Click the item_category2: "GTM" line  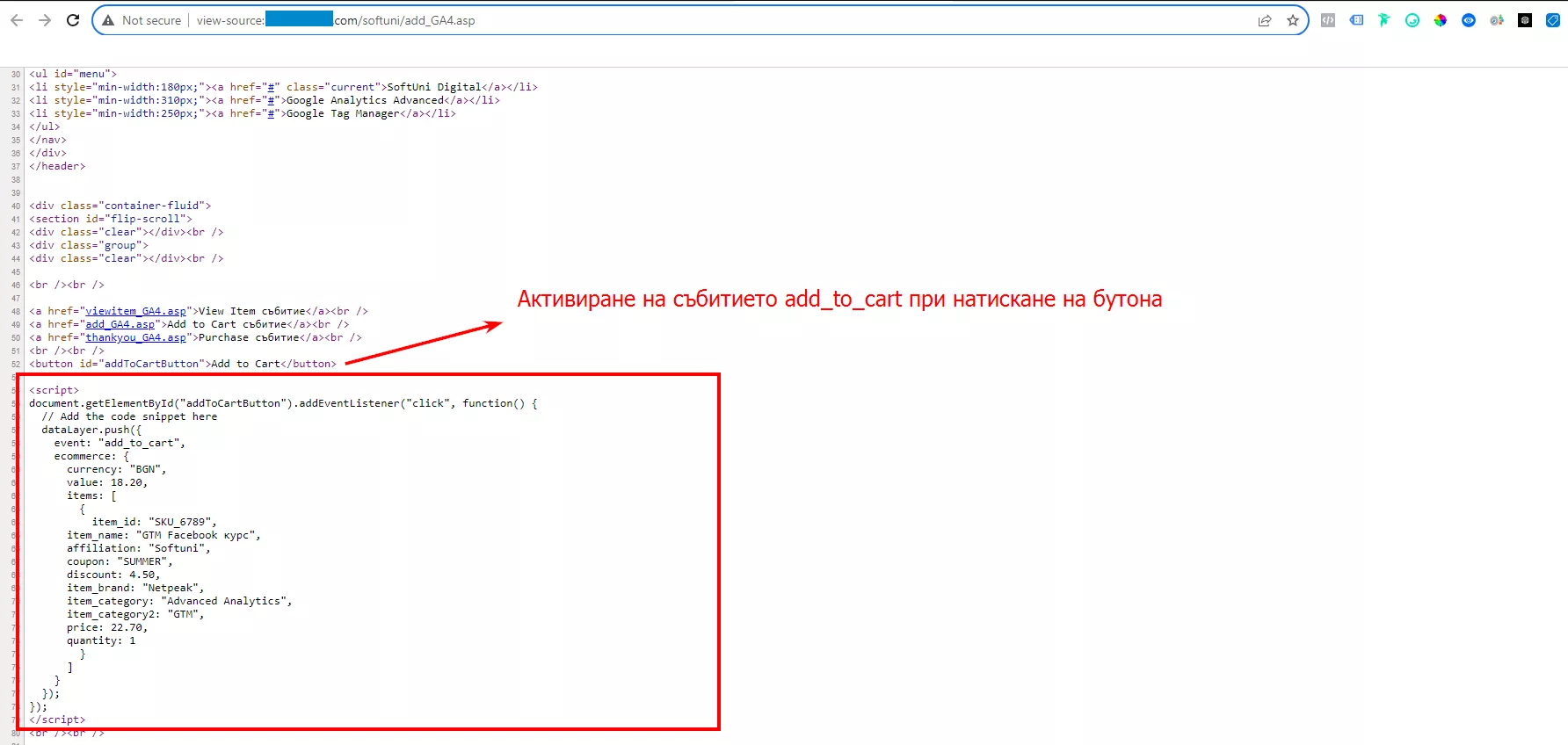pyautogui.click(x=135, y=614)
